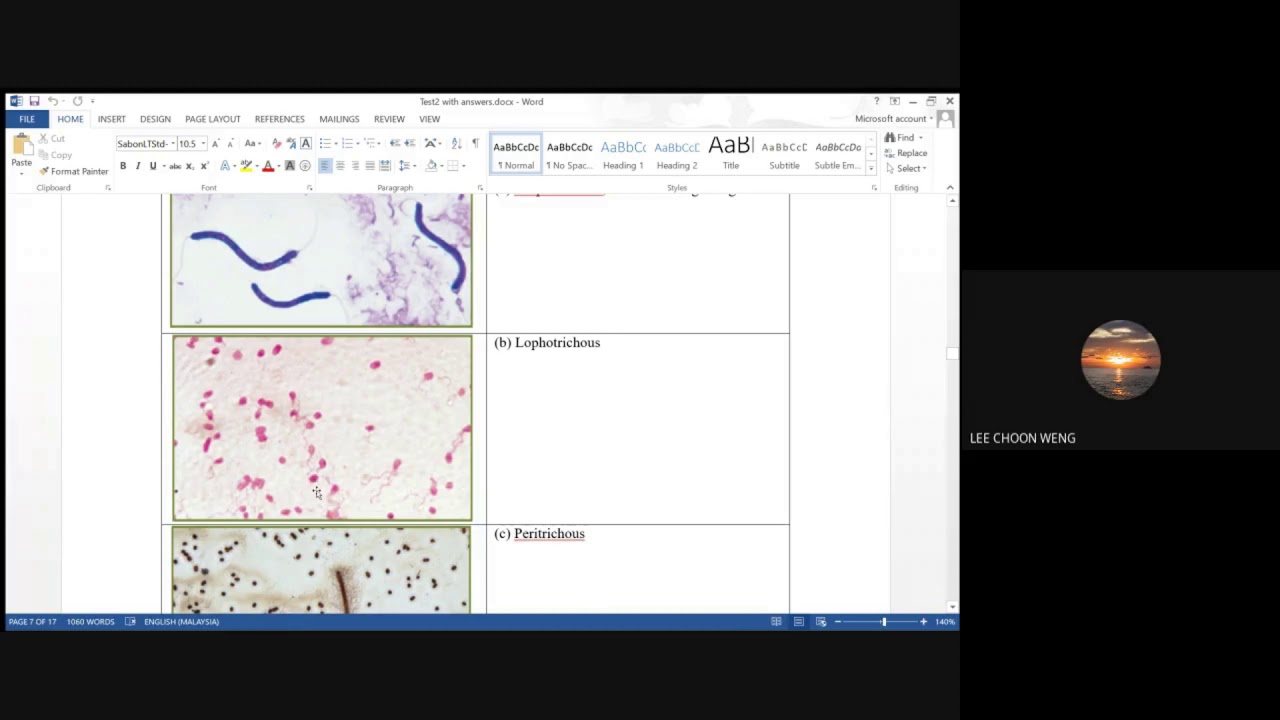
Task: Clear all formatting from selection
Action: click(277, 144)
